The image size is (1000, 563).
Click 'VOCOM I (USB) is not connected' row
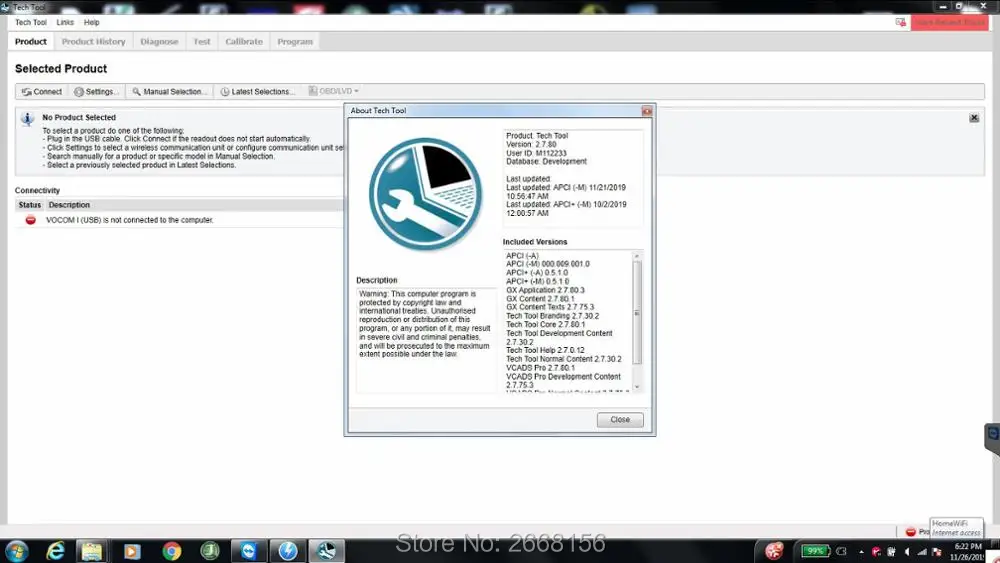tap(179, 220)
